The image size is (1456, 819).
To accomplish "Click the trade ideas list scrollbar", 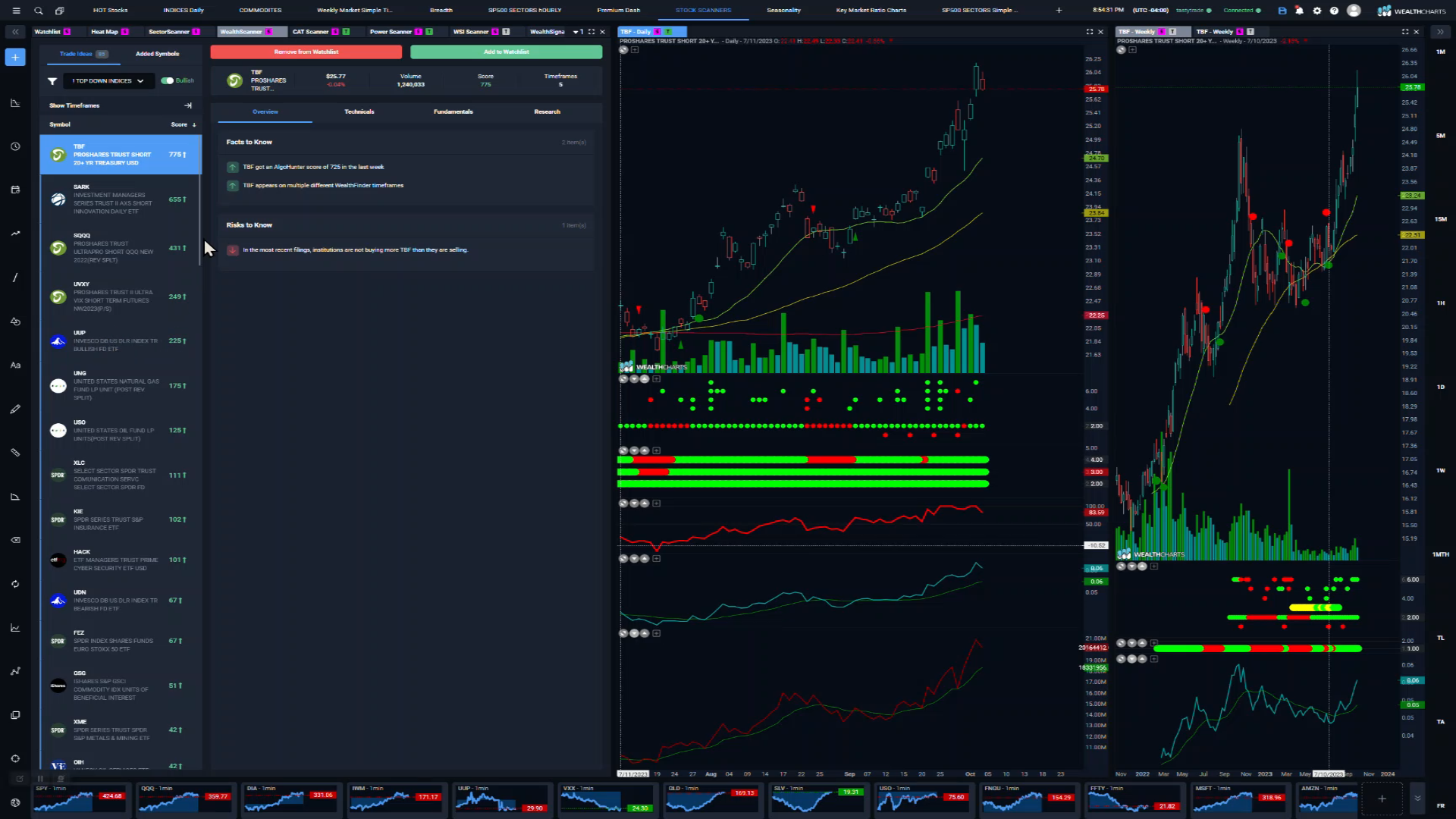I will 200,200.
